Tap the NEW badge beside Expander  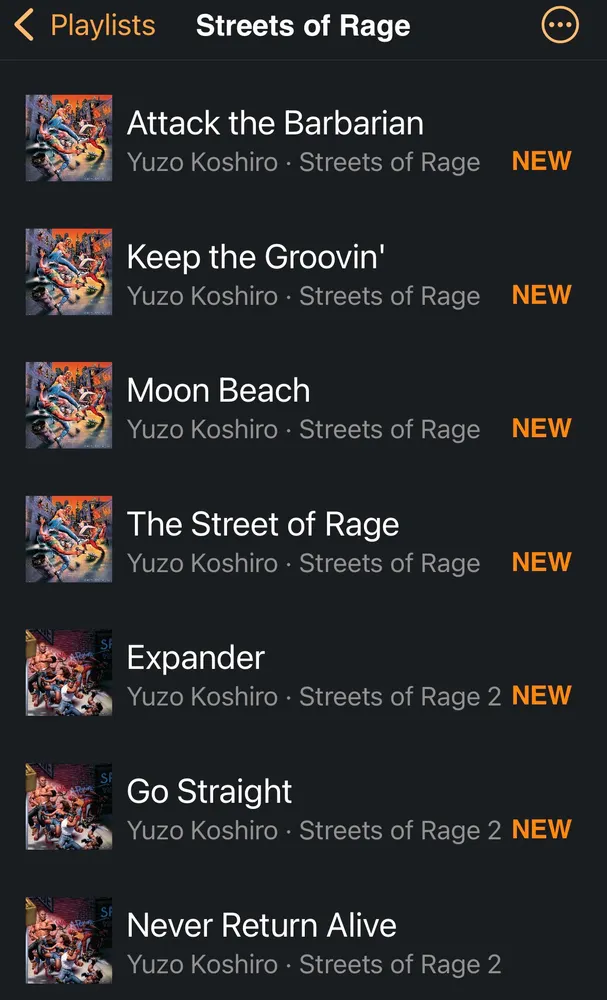(x=541, y=696)
